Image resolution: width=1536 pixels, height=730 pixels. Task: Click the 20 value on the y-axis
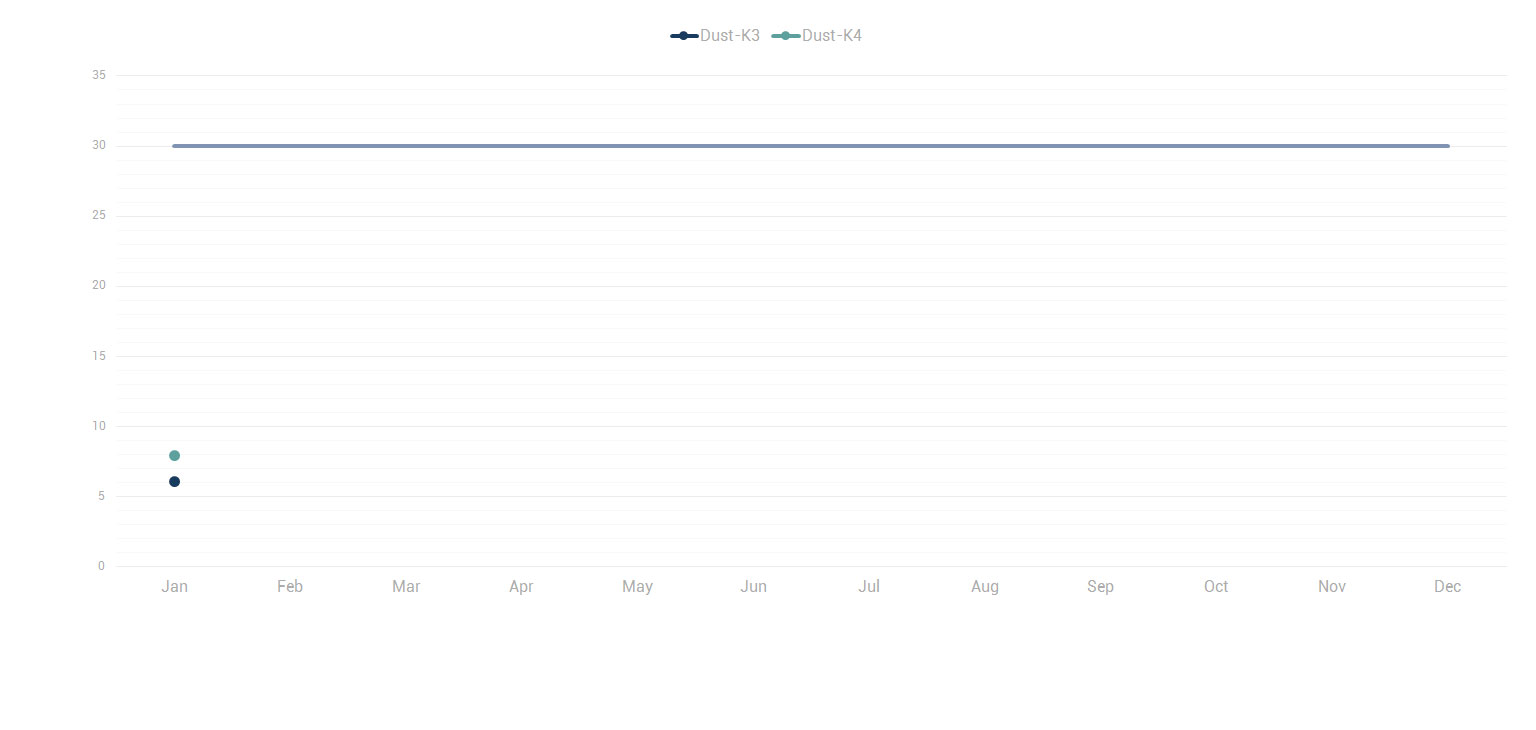click(x=98, y=286)
